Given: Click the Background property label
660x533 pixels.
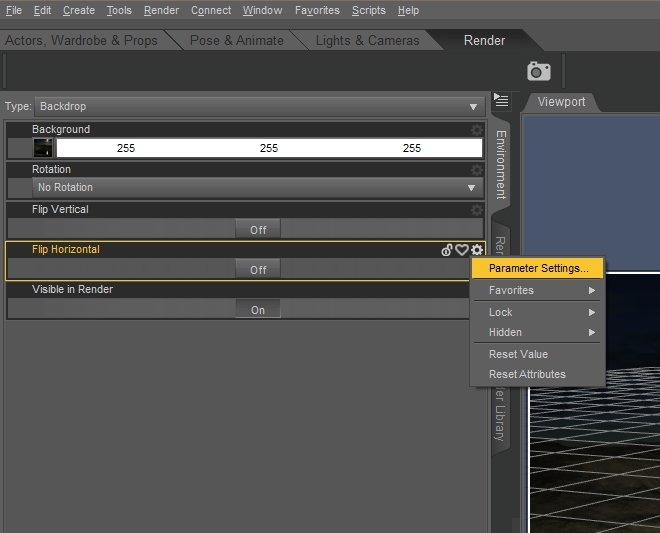Looking at the screenshot, I should pos(61,129).
